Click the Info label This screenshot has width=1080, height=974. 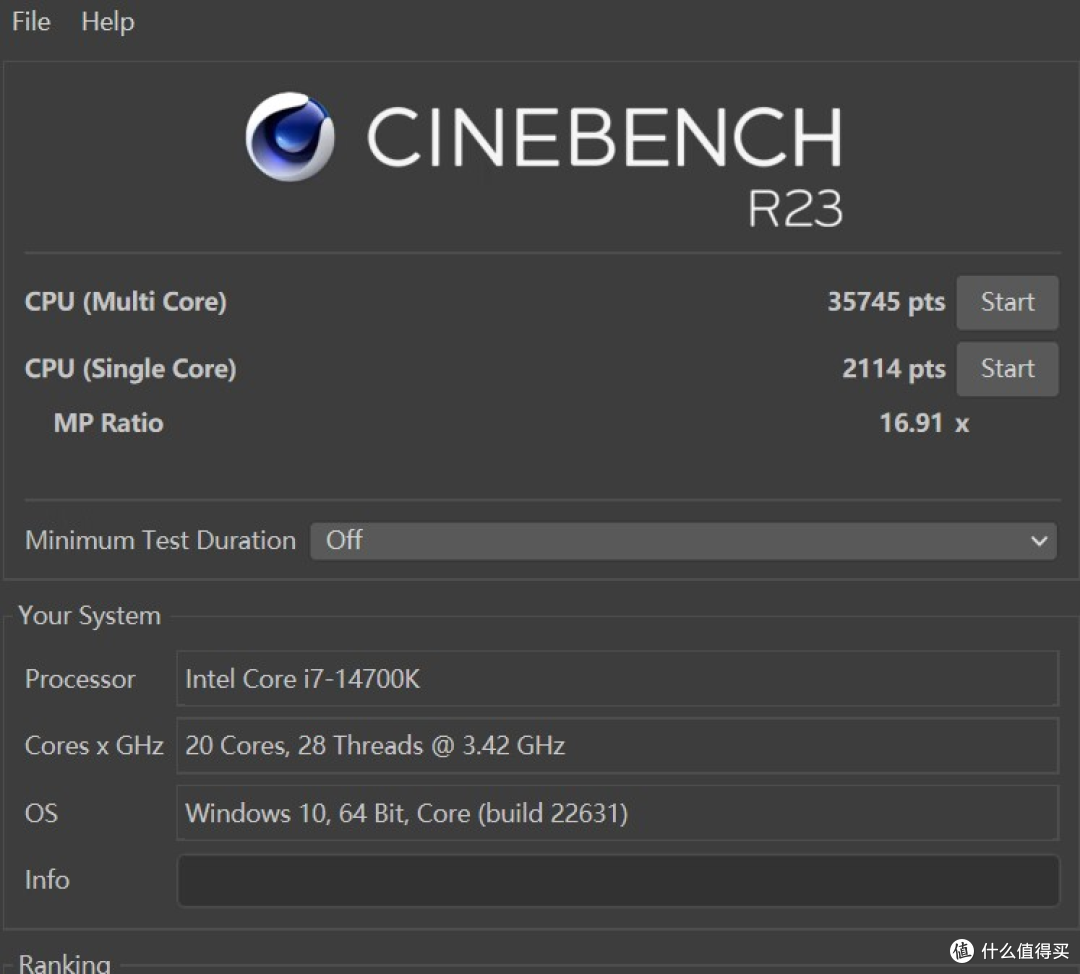click(x=47, y=880)
